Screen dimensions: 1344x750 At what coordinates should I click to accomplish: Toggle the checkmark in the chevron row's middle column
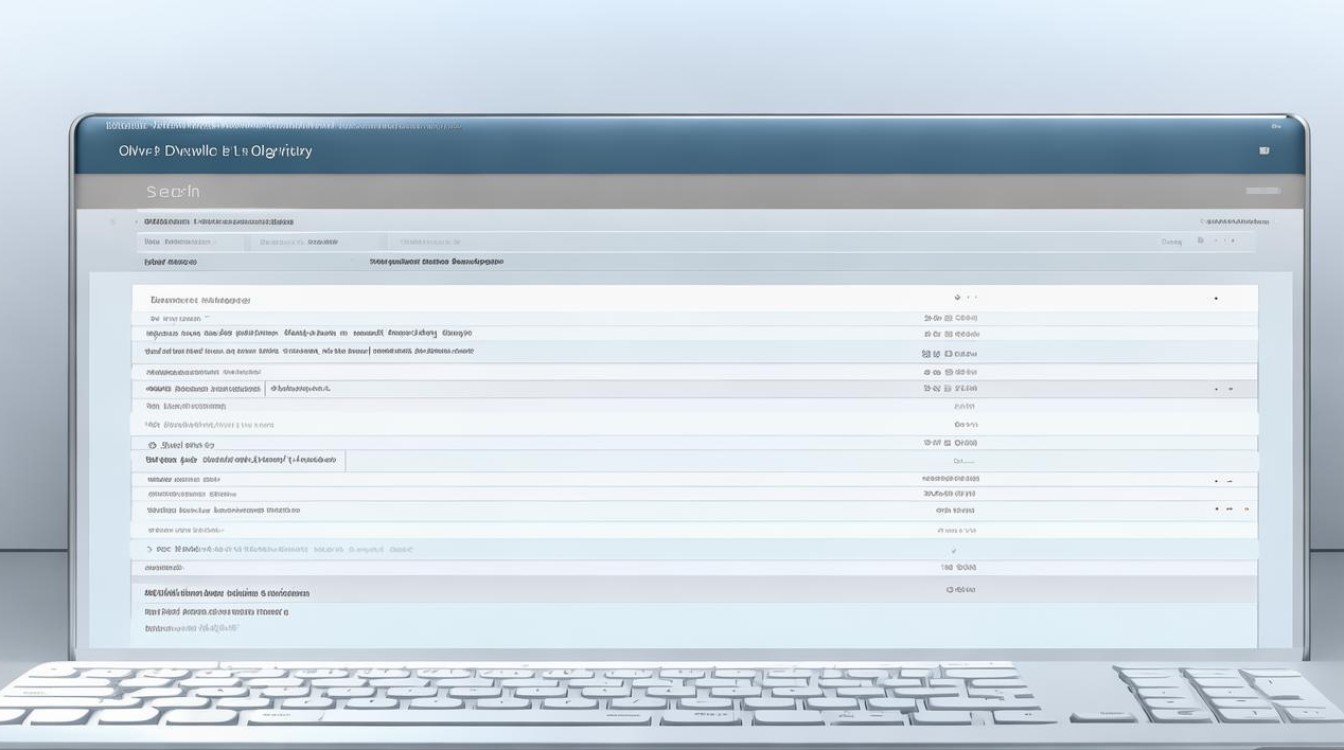click(x=953, y=550)
